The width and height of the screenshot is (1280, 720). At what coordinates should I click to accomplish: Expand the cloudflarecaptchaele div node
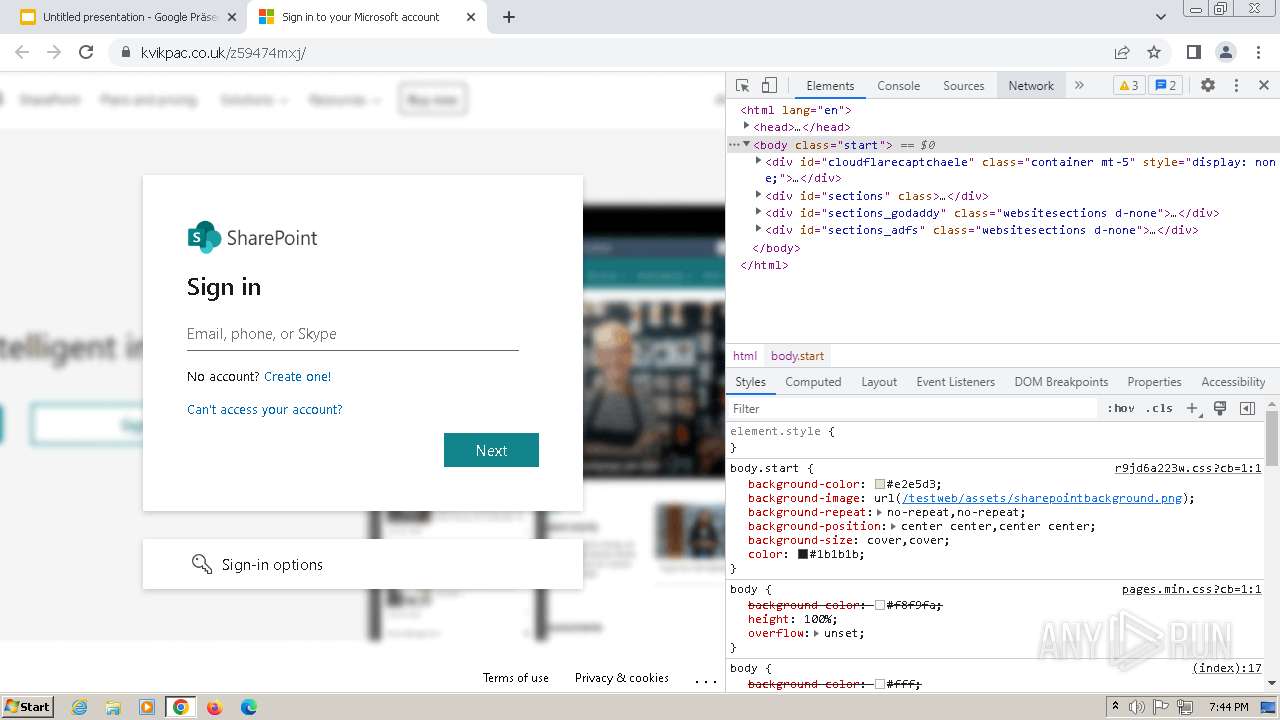[759, 161]
